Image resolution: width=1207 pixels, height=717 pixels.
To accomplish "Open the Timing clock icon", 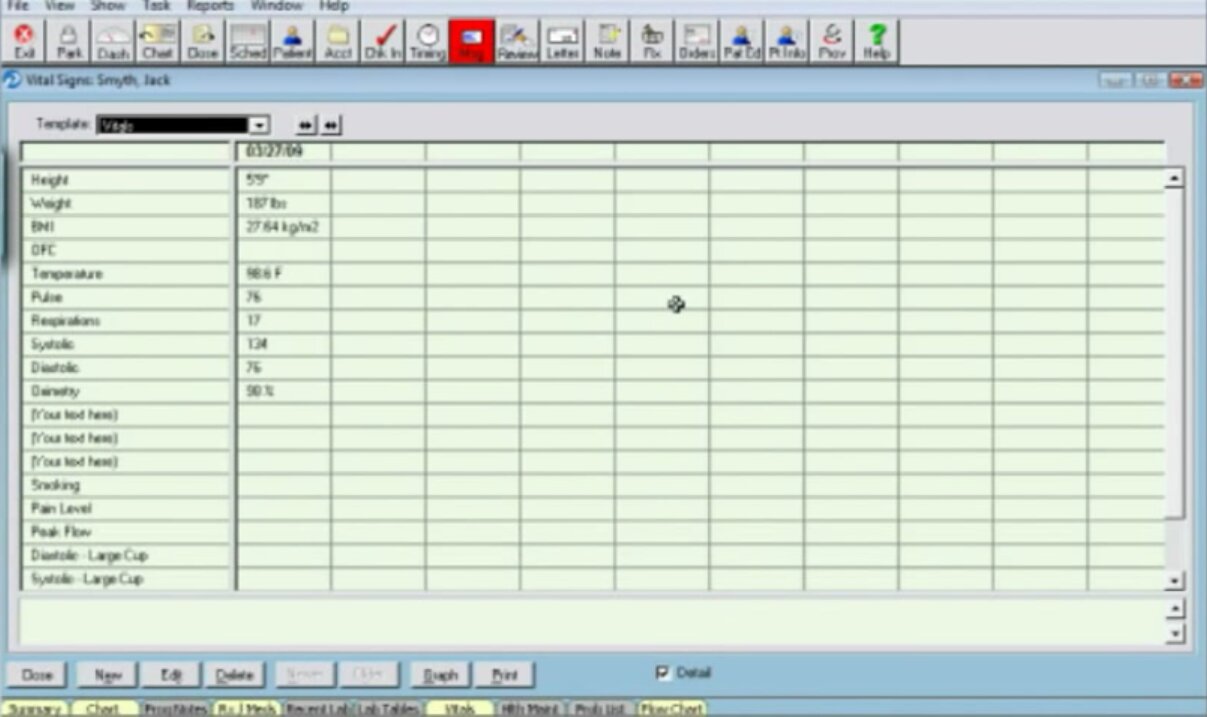I will pos(427,42).
